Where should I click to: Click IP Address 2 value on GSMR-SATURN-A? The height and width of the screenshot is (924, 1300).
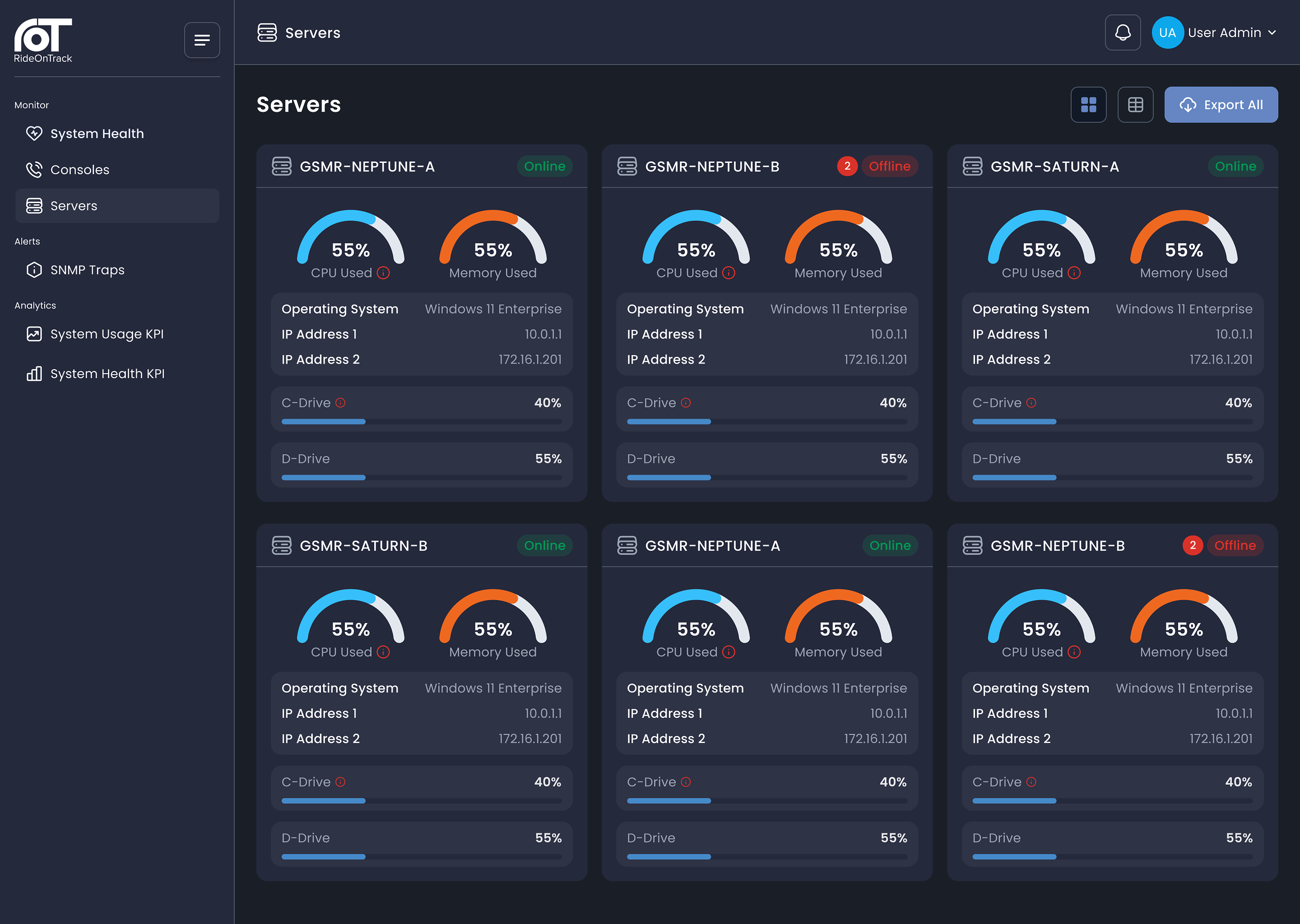1220,359
